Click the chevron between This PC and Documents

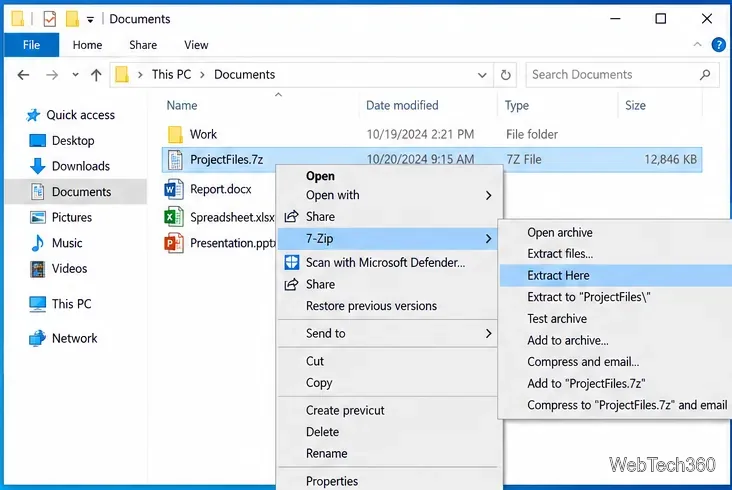[202, 75]
